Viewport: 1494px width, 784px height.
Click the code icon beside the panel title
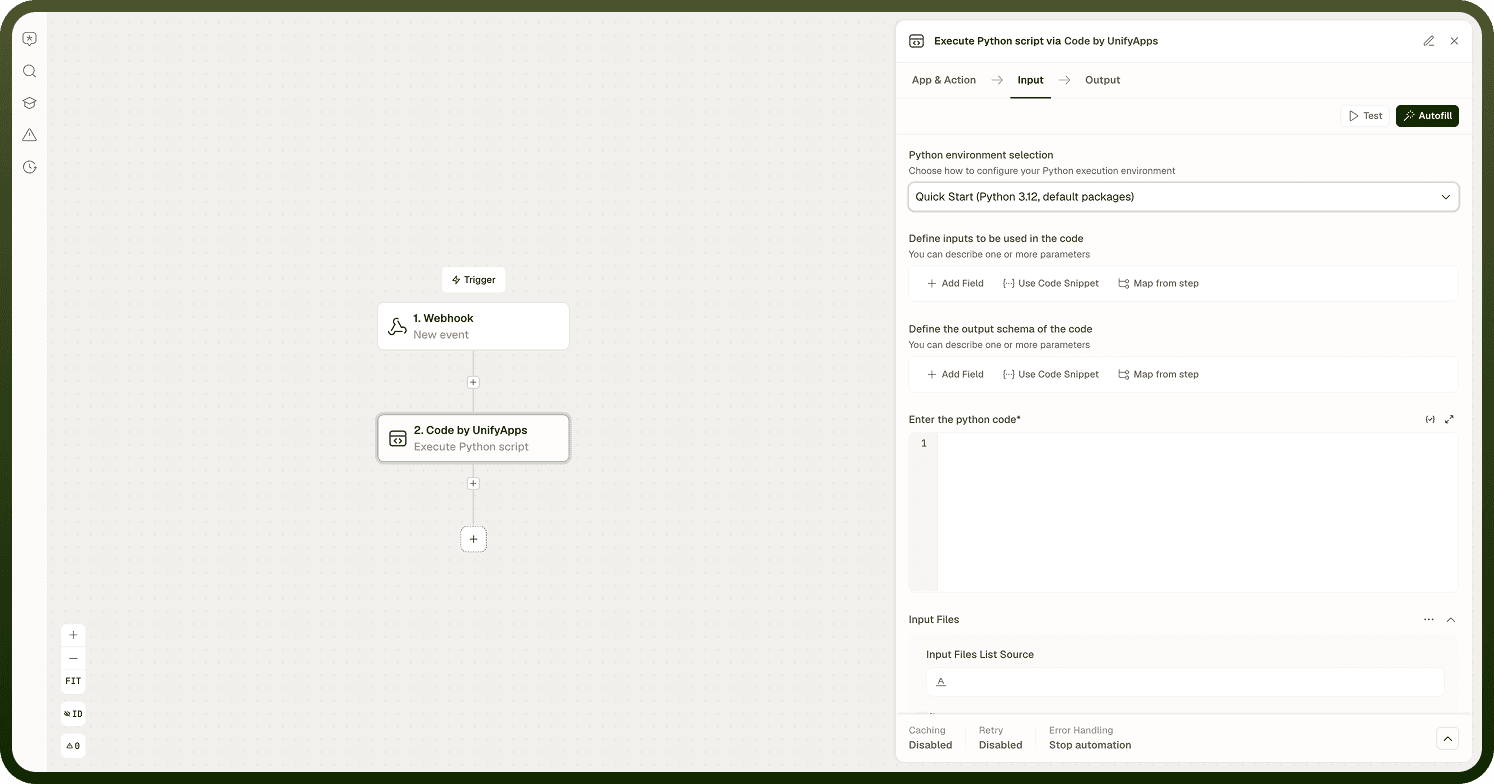916,41
